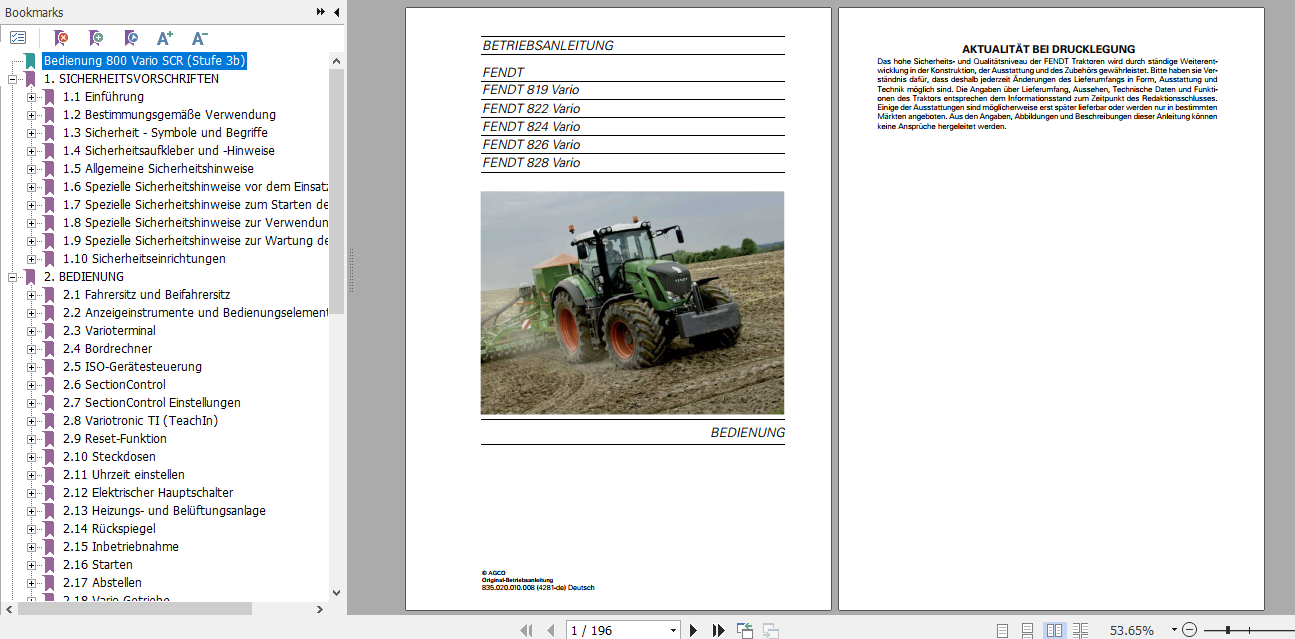Expand the 1.1 Einführung node
1295x639 pixels.
(x=32, y=97)
